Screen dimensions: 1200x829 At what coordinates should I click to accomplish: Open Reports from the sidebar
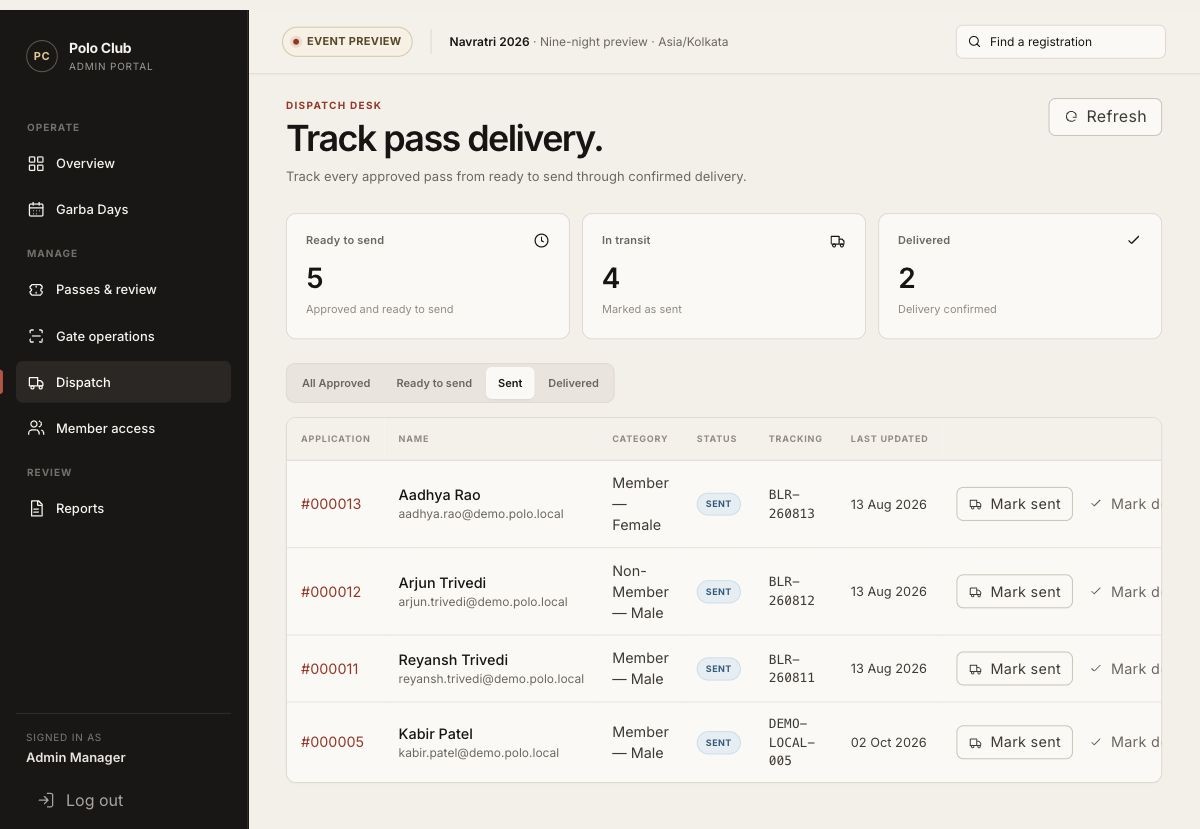[x=123, y=508]
